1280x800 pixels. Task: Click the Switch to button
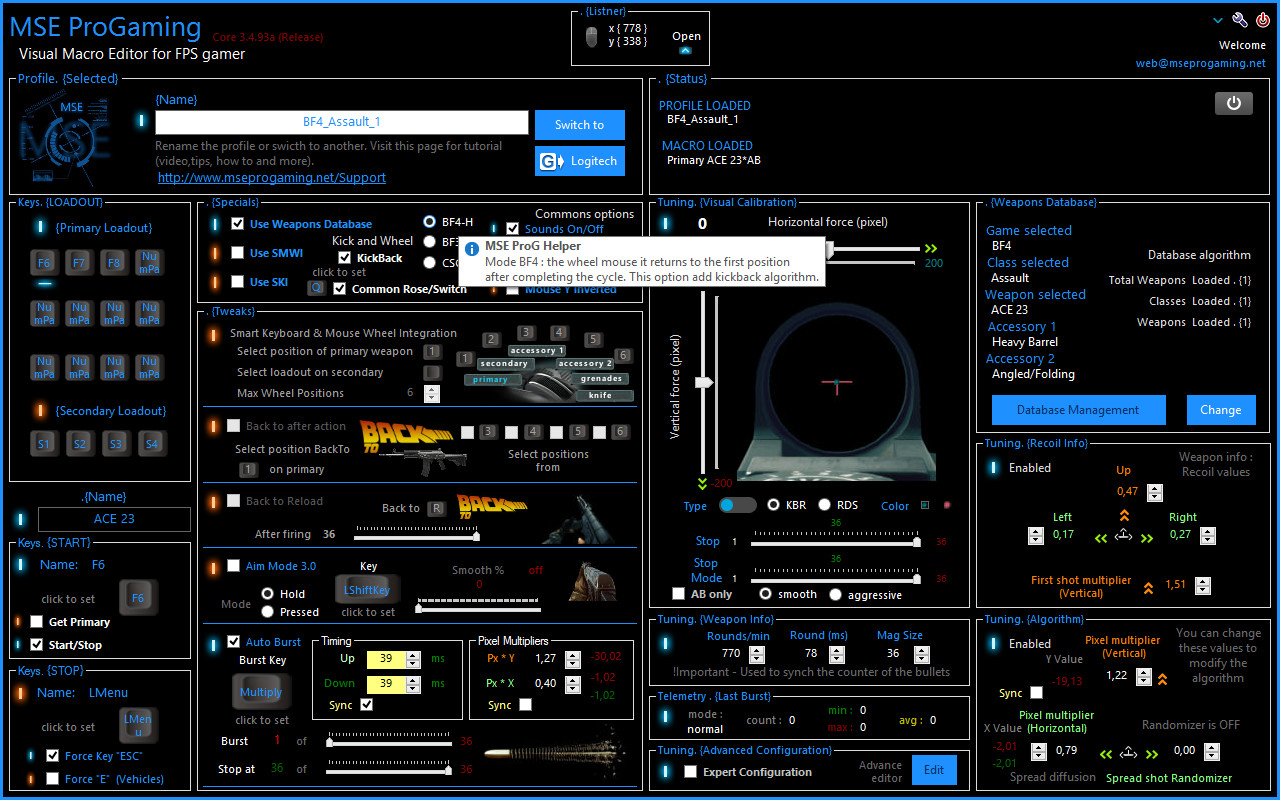click(580, 125)
